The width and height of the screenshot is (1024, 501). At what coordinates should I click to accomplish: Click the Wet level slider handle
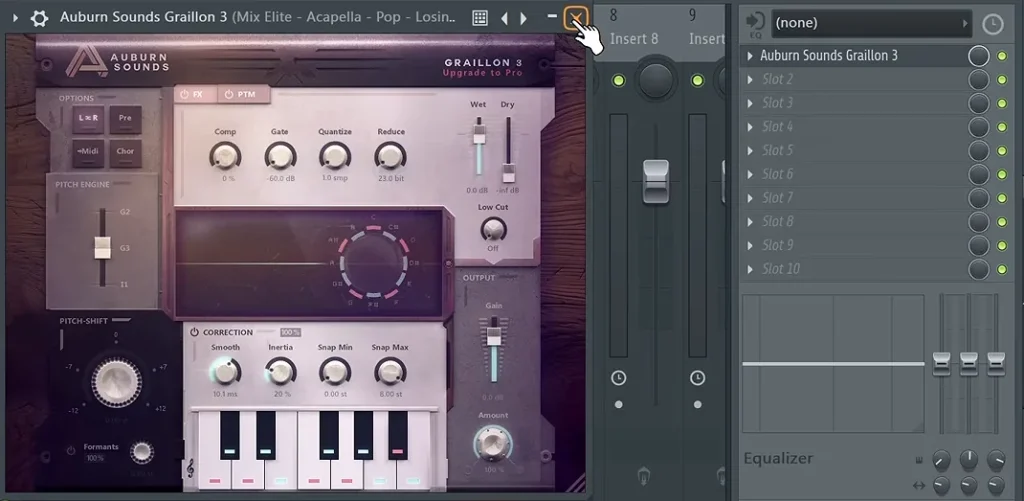click(479, 135)
